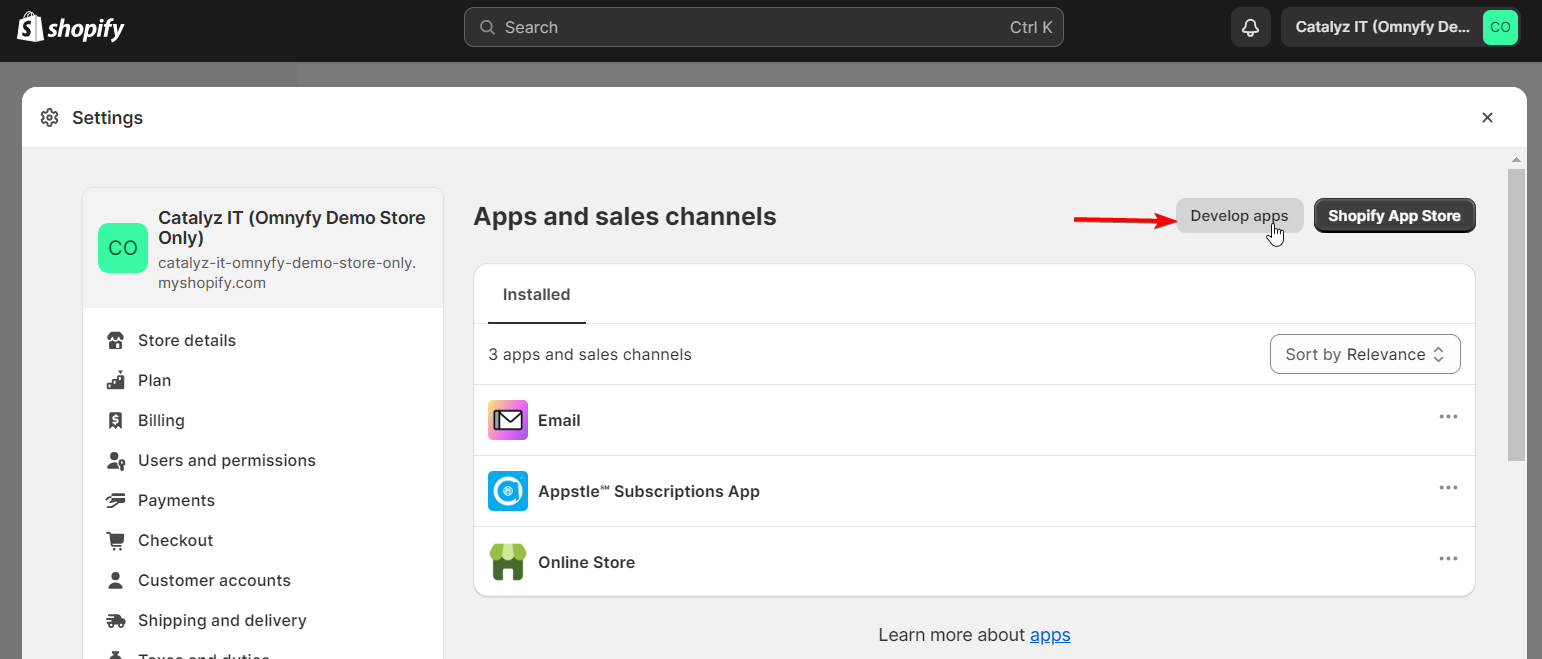Click the Store details storefront icon

click(x=116, y=340)
